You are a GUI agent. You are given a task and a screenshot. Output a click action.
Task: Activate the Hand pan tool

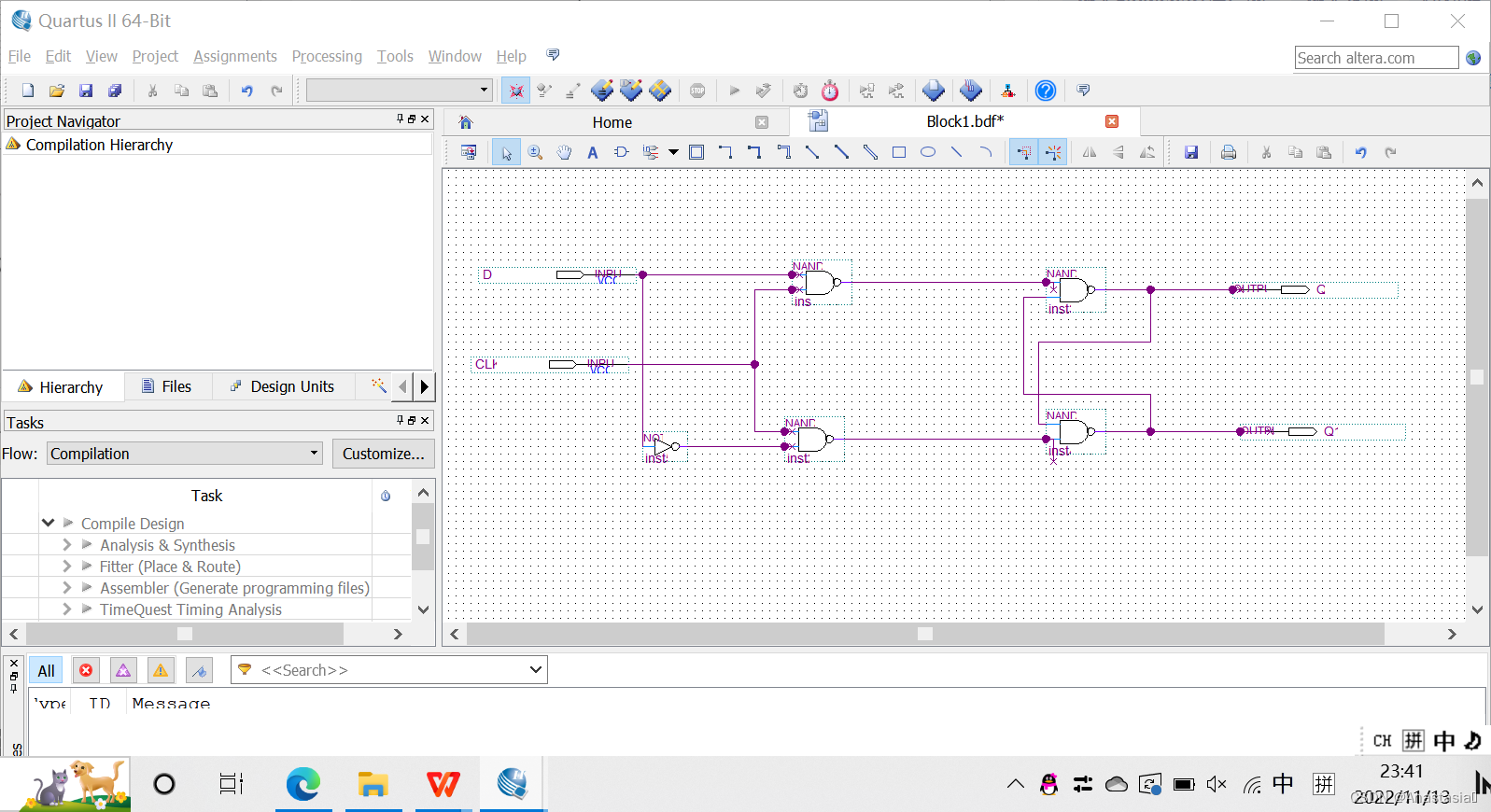tap(564, 152)
